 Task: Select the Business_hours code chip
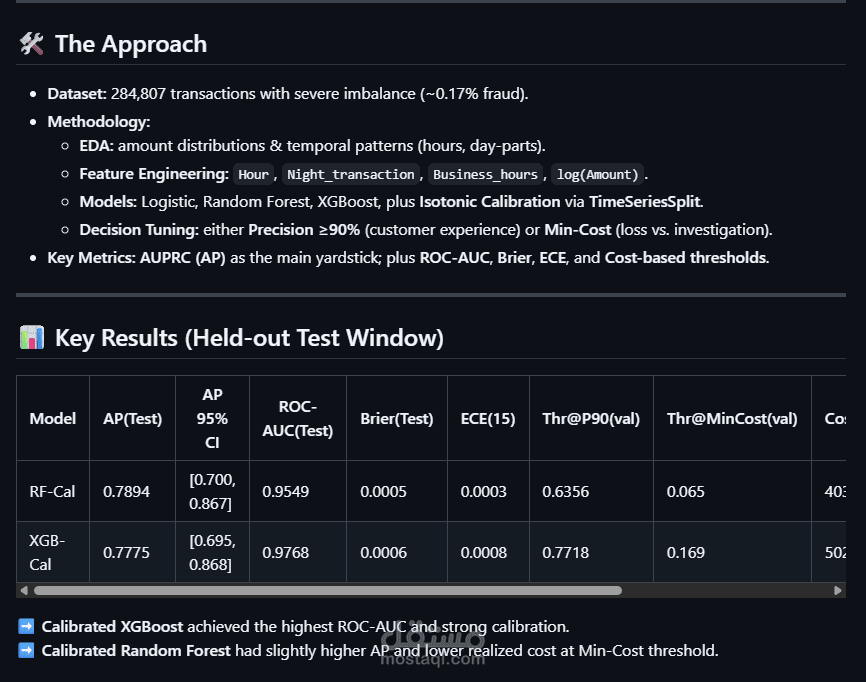click(x=485, y=174)
